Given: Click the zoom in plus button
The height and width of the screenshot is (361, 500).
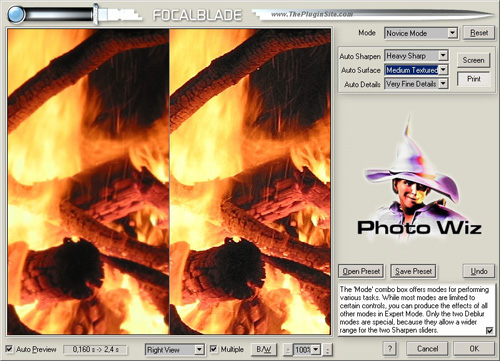Looking at the screenshot, I should coord(328,350).
